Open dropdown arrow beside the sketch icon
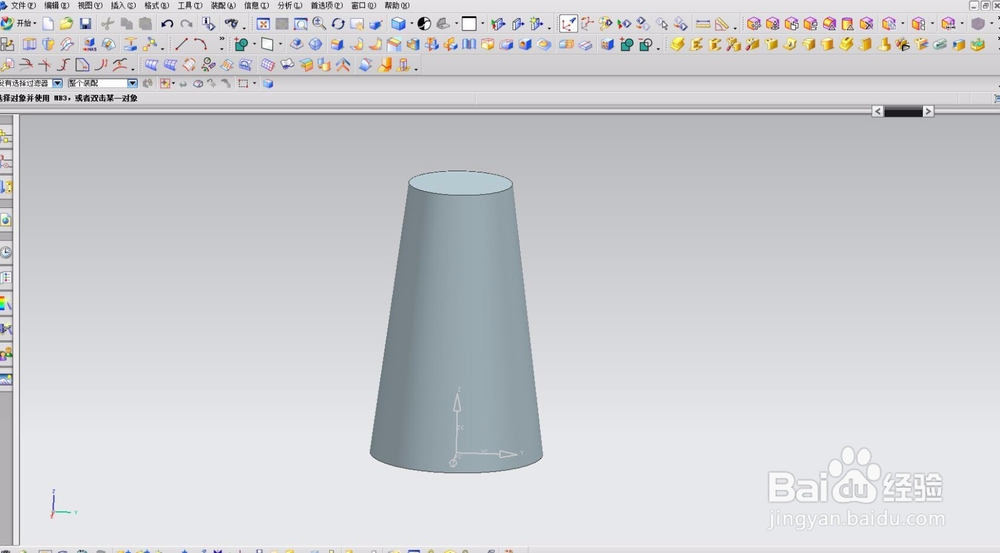This screenshot has width=1000, height=553. tap(254, 45)
